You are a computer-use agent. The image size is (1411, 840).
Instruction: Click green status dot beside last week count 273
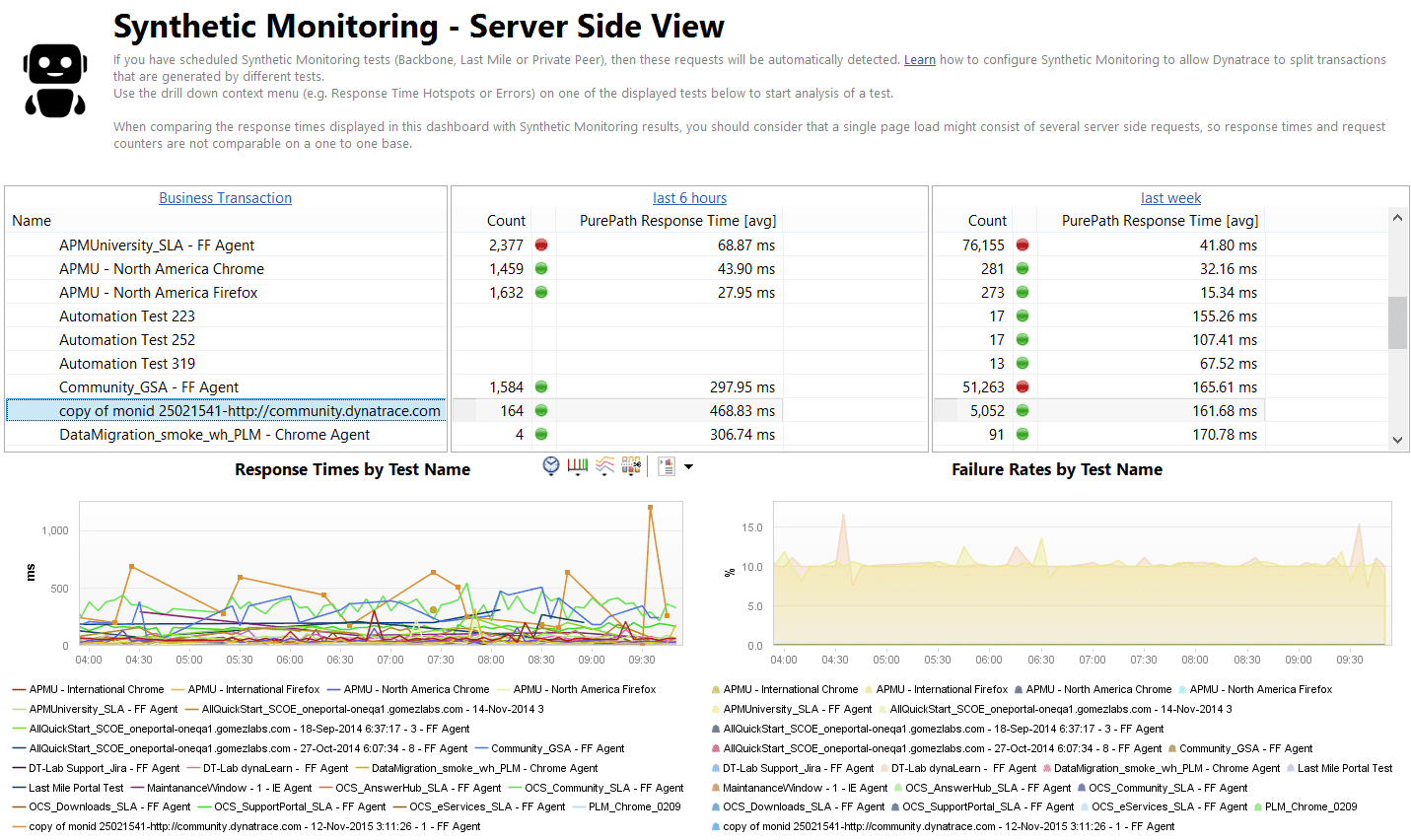click(1023, 292)
